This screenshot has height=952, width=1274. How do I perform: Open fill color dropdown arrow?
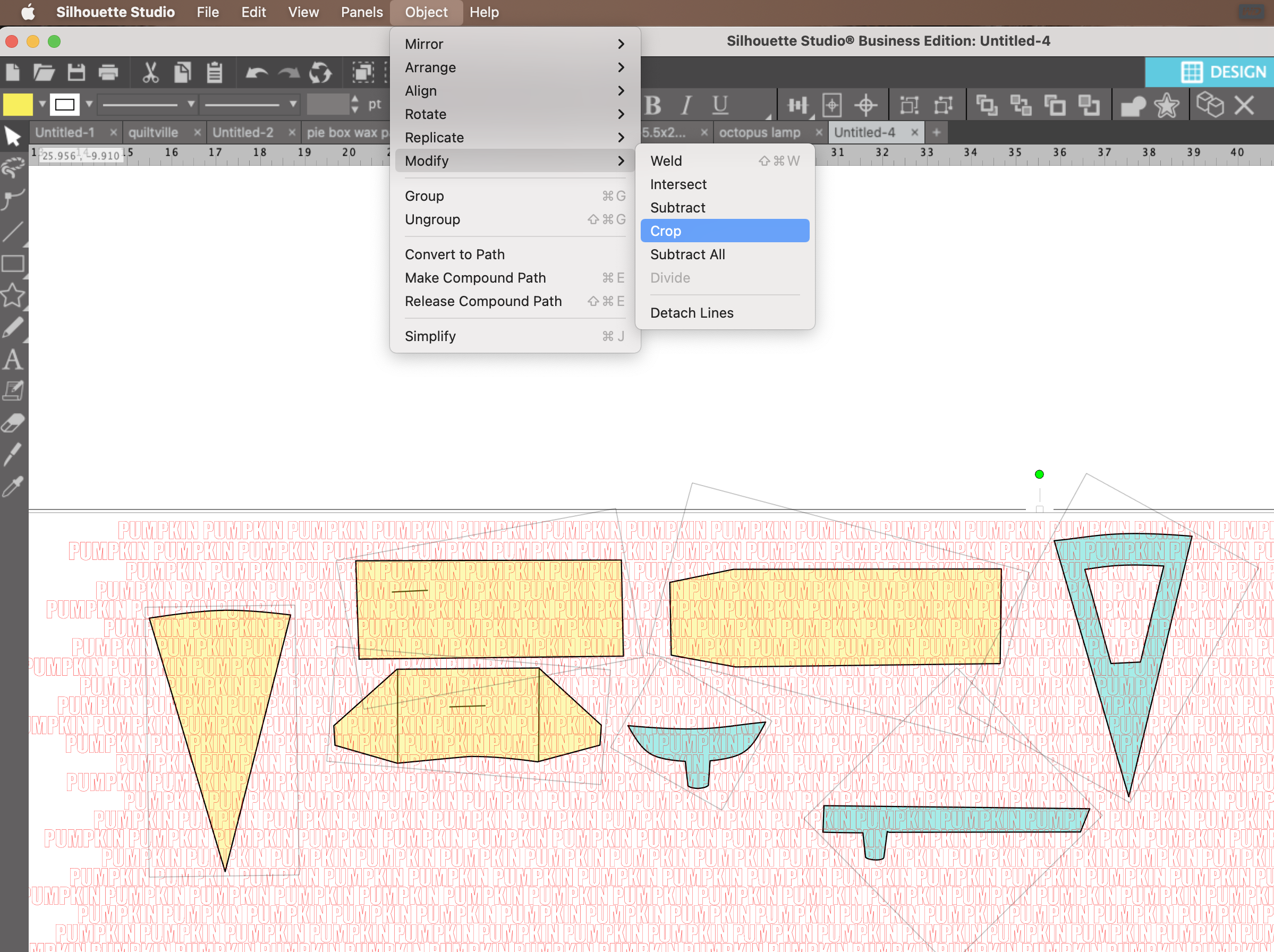42,105
